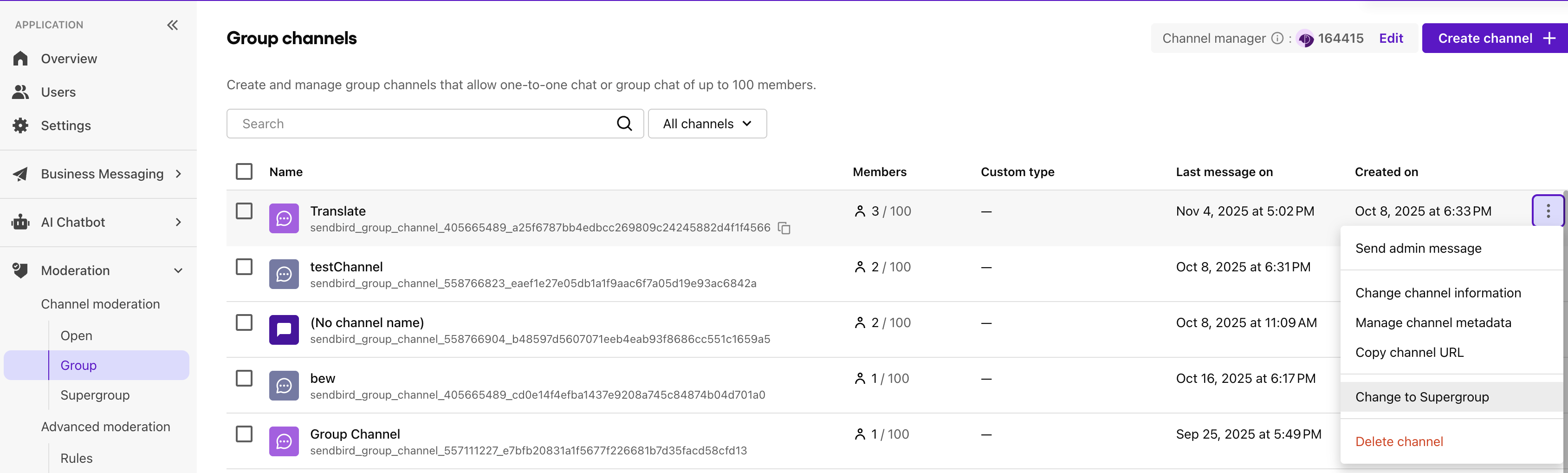This screenshot has height=473, width=1568.
Task: Open the three-dot menu for Translate row
Action: pos(1548,211)
